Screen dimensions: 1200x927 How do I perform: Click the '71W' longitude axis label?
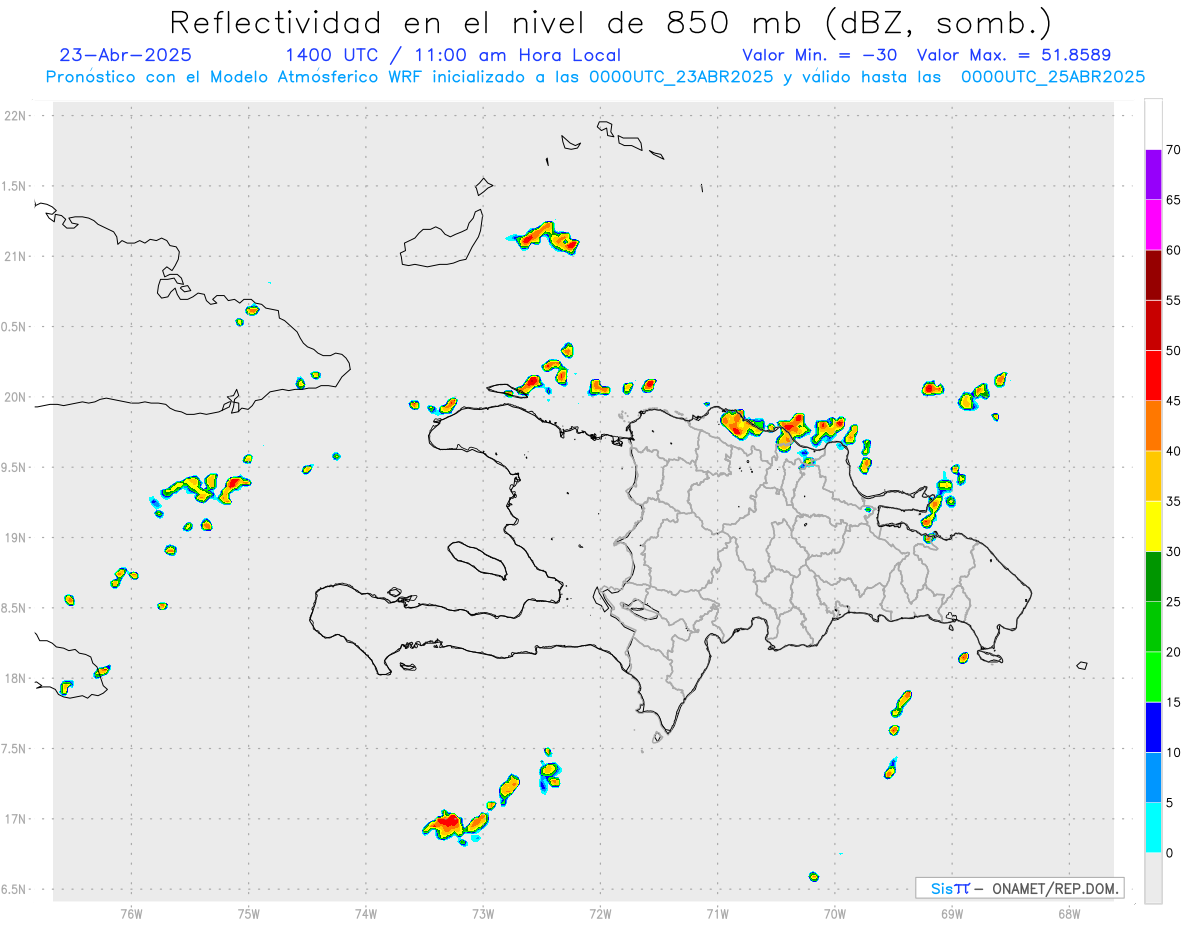click(717, 913)
